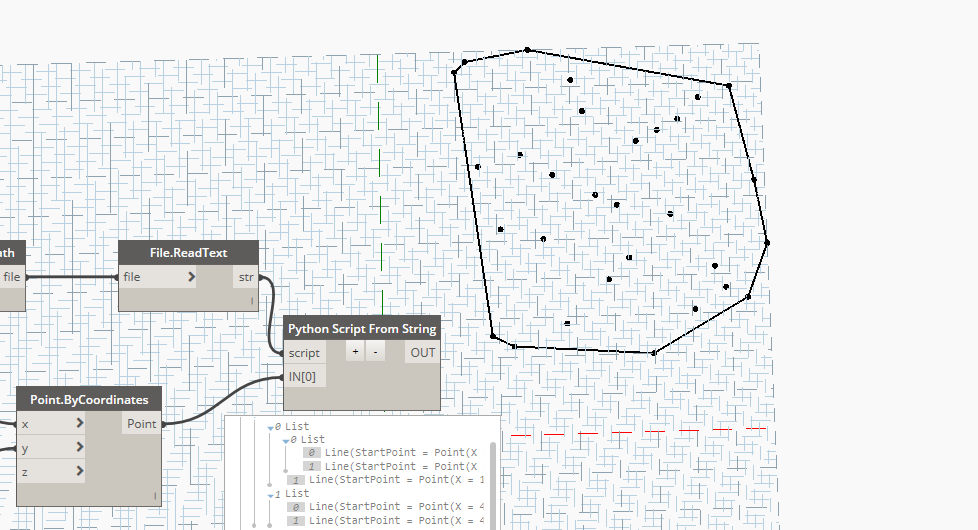Click the Point output port
The width and height of the screenshot is (978, 530).
tap(142, 424)
